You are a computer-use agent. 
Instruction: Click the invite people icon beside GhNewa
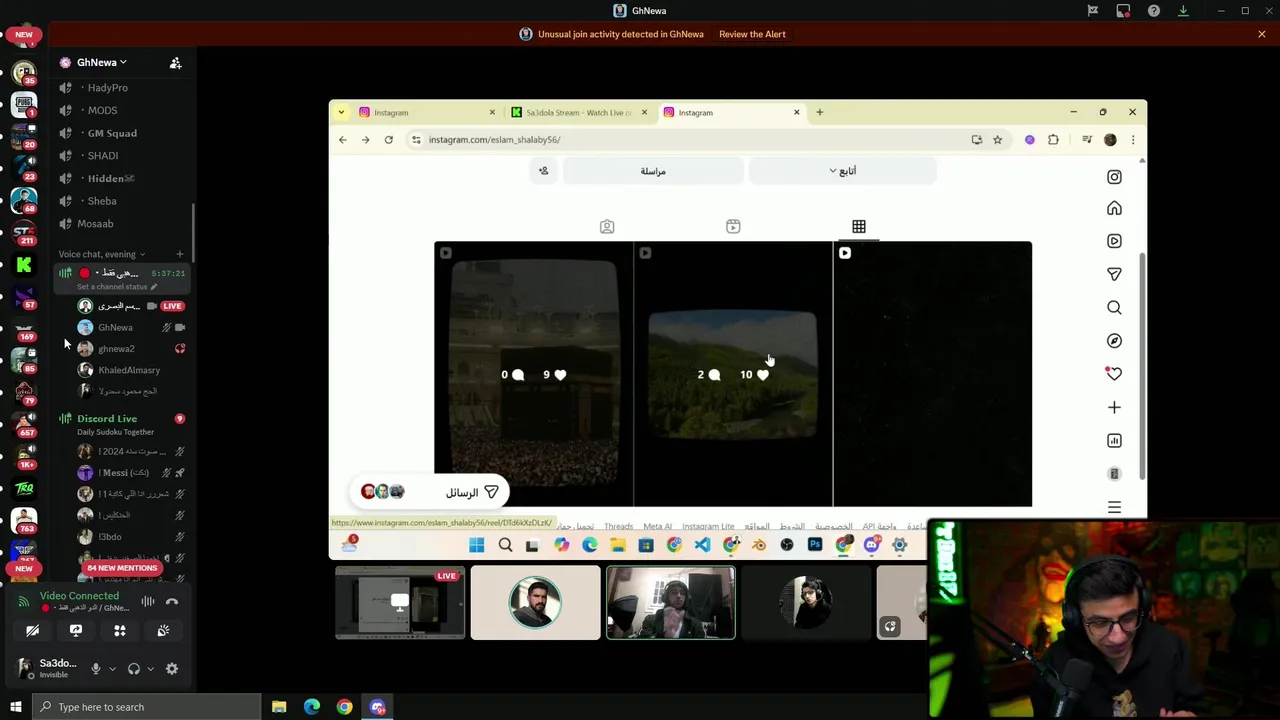pyautogui.click(x=176, y=62)
